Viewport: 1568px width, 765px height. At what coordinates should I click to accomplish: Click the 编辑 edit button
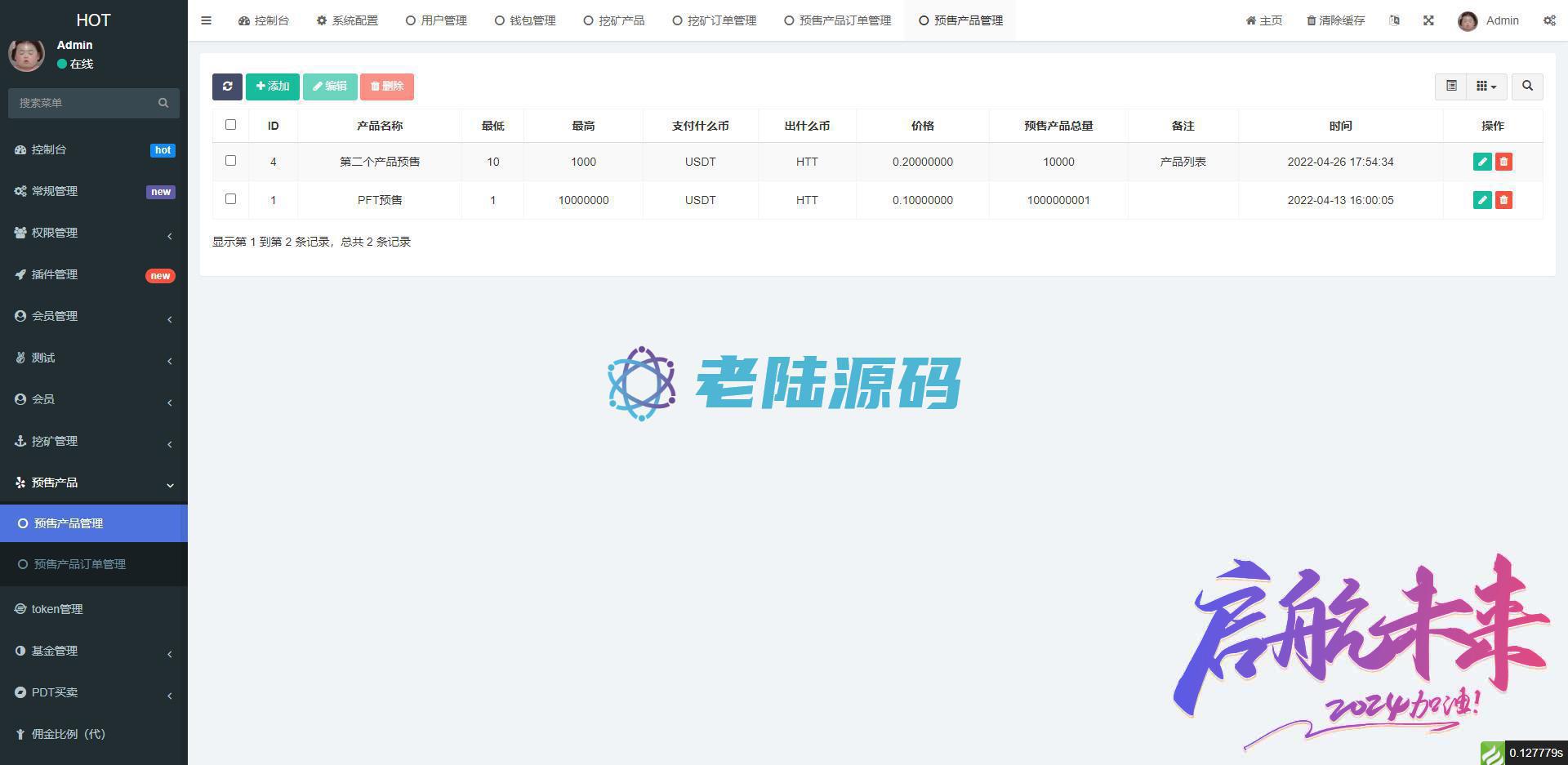(x=330, y=87)
